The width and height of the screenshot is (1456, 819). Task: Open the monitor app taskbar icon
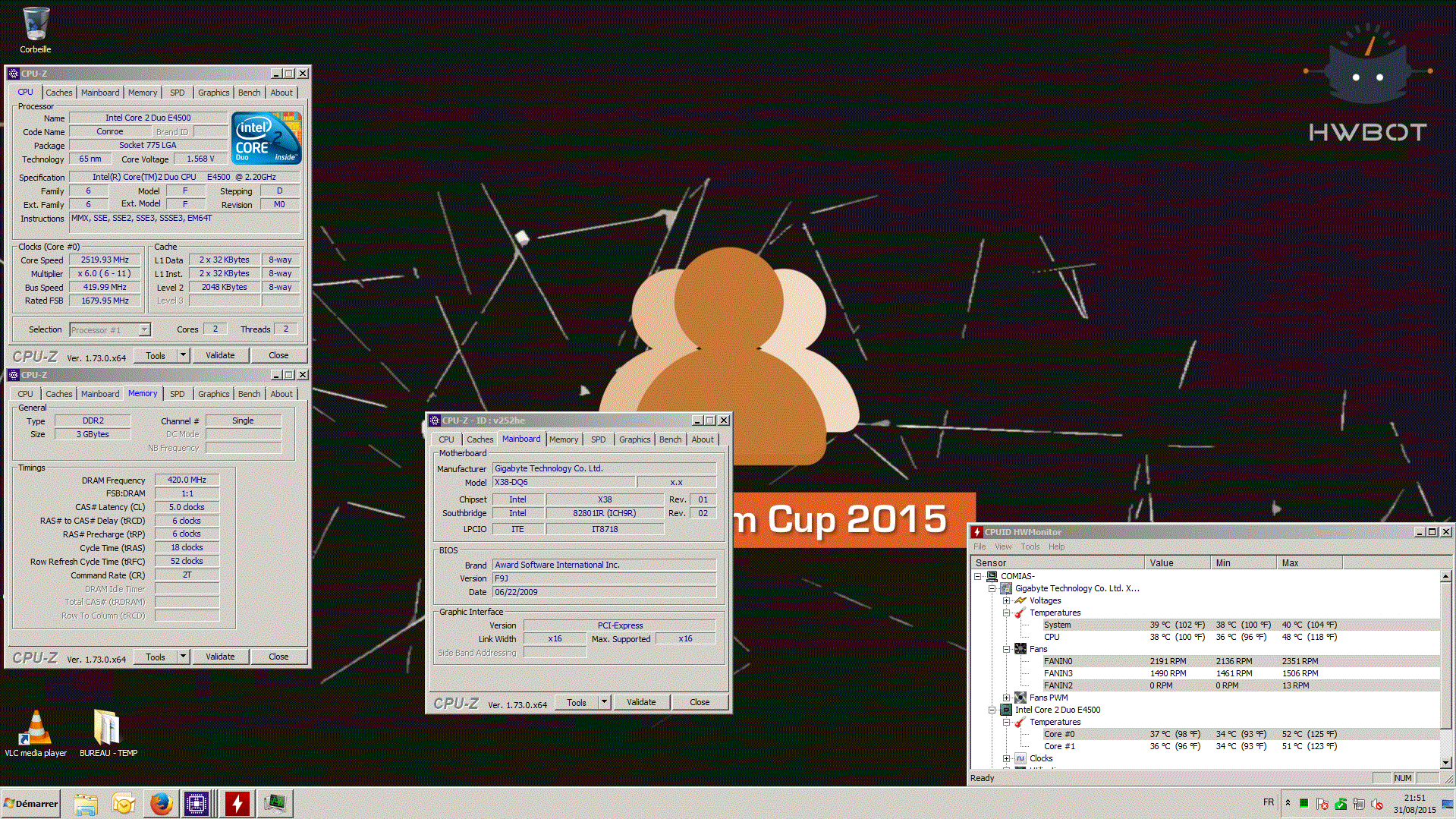pos(275,803)
